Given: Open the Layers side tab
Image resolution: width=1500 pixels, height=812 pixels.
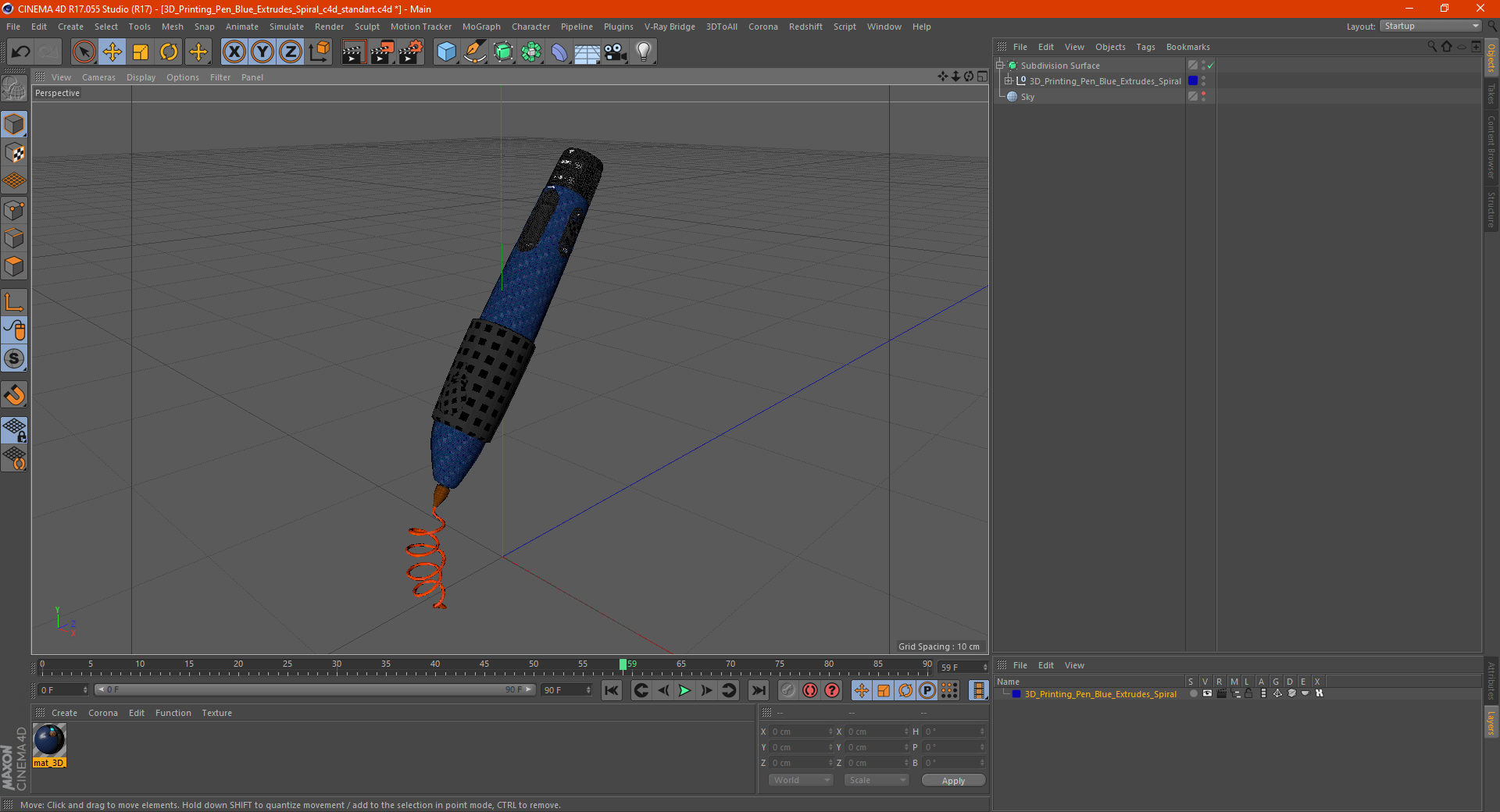Looking at the screenshot, I should click(x=1491, y=723).
